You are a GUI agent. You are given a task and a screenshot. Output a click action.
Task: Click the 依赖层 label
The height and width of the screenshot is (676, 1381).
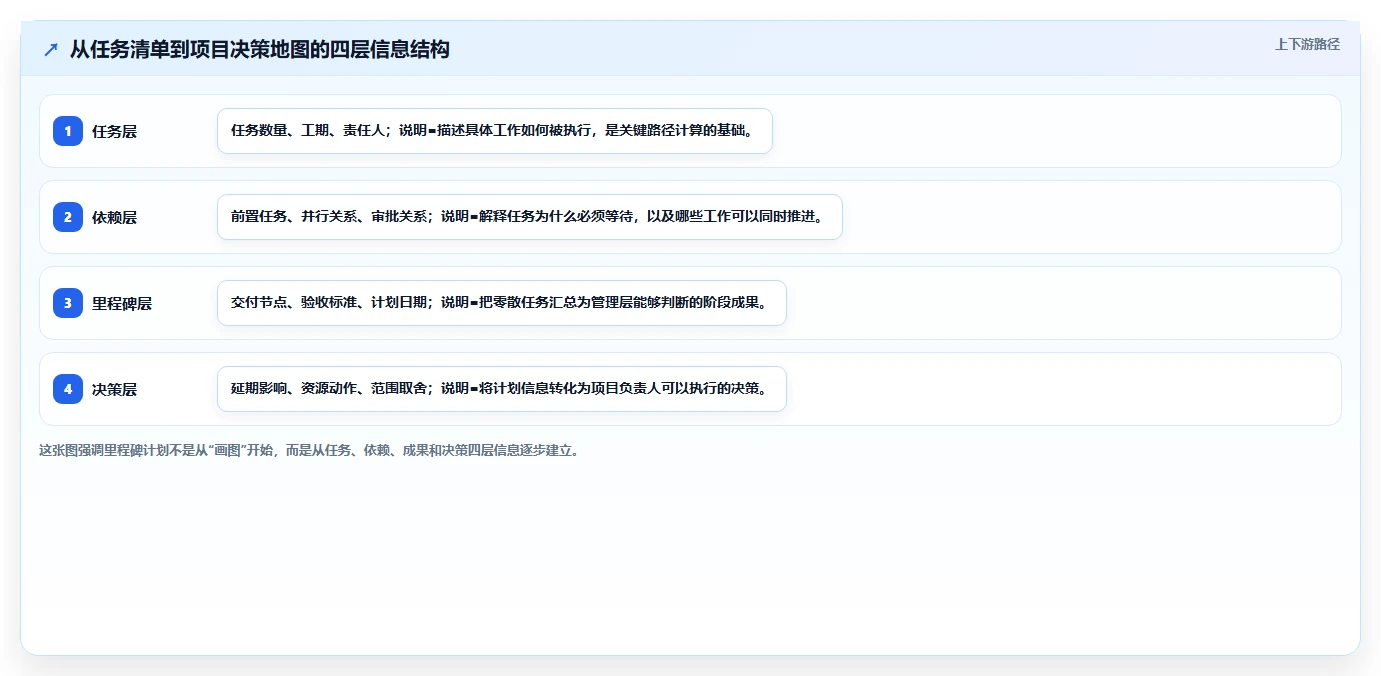(114, 217)
